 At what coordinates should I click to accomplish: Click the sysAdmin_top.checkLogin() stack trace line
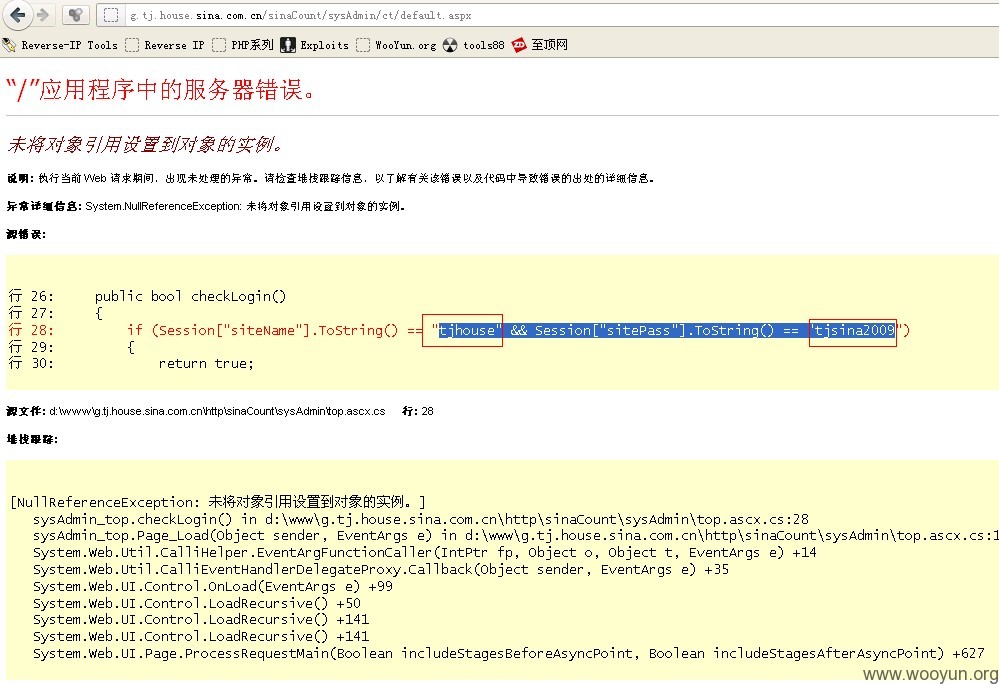click(421, 519)
